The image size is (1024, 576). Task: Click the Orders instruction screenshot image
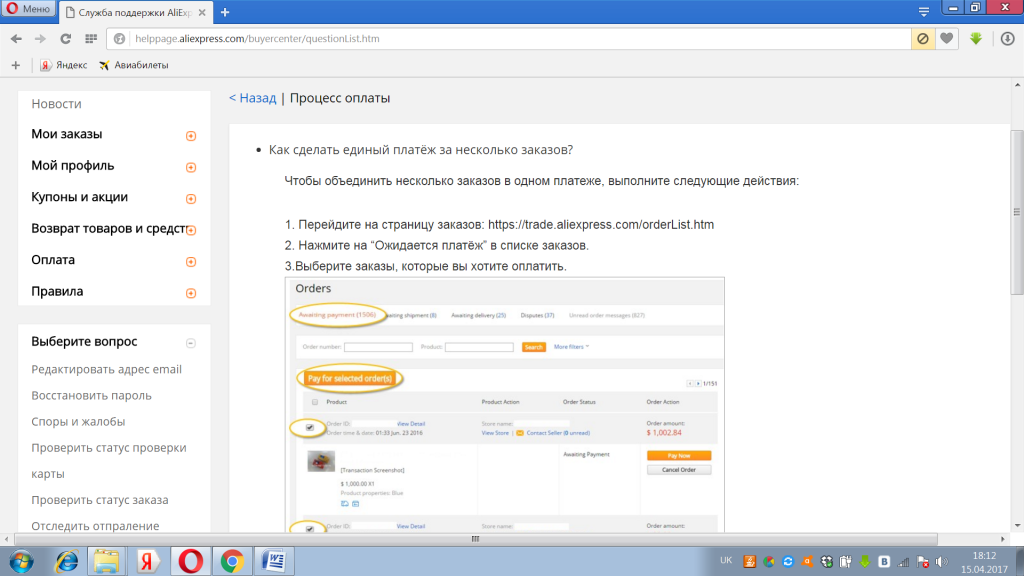click(505, 404)
